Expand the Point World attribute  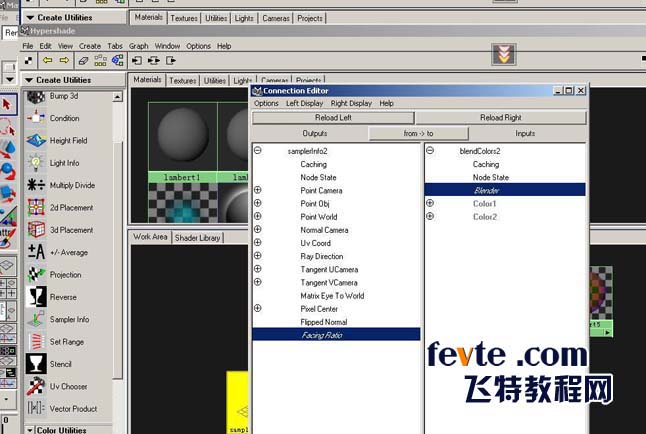coord(257,216)
